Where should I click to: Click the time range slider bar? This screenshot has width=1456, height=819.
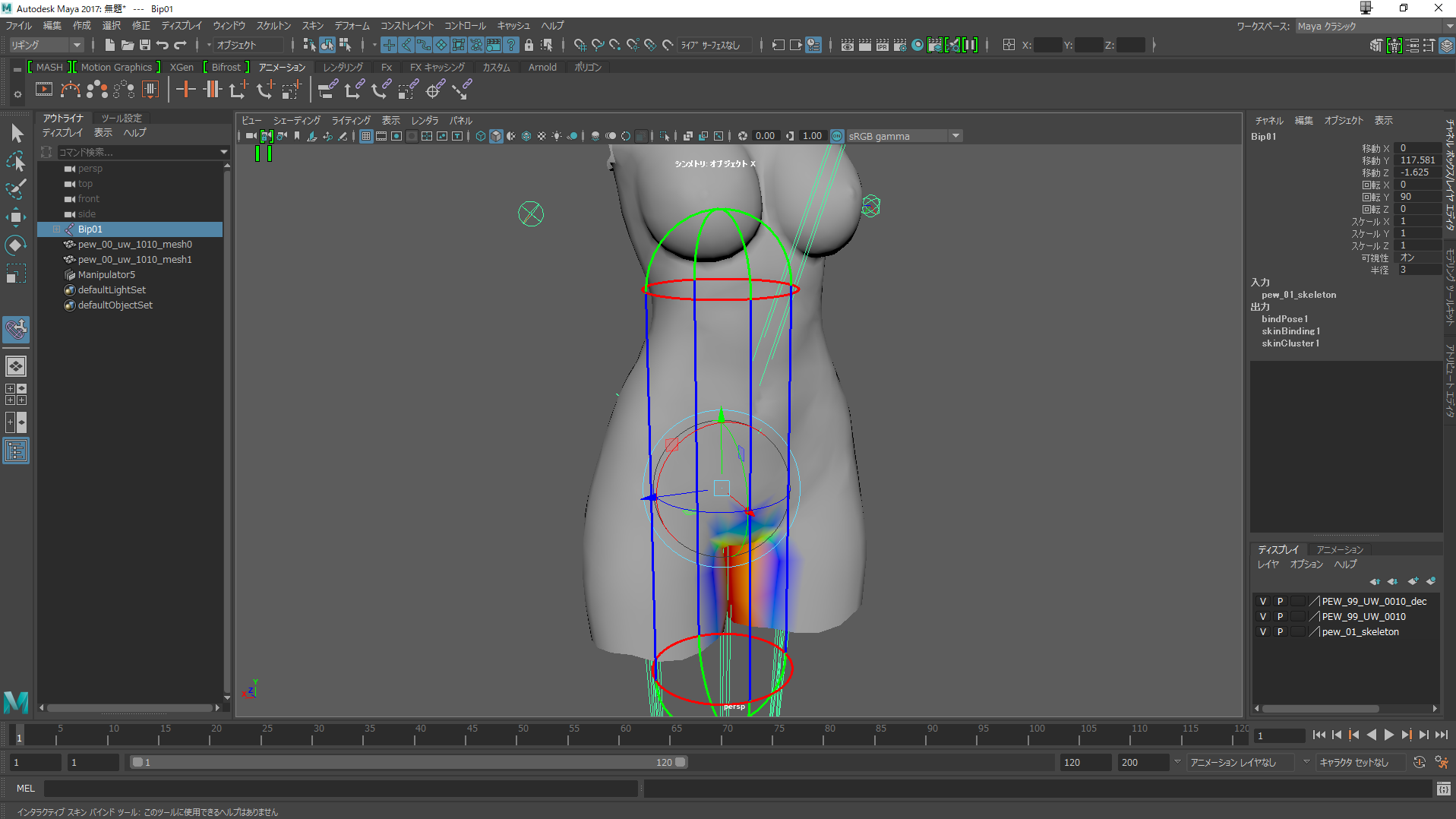pos(408,762)
